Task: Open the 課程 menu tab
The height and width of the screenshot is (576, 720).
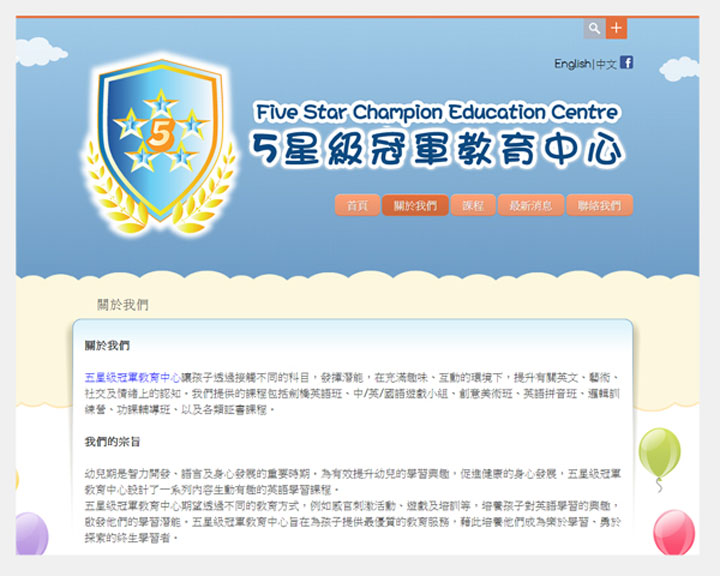Action: [x=473, y=205]
